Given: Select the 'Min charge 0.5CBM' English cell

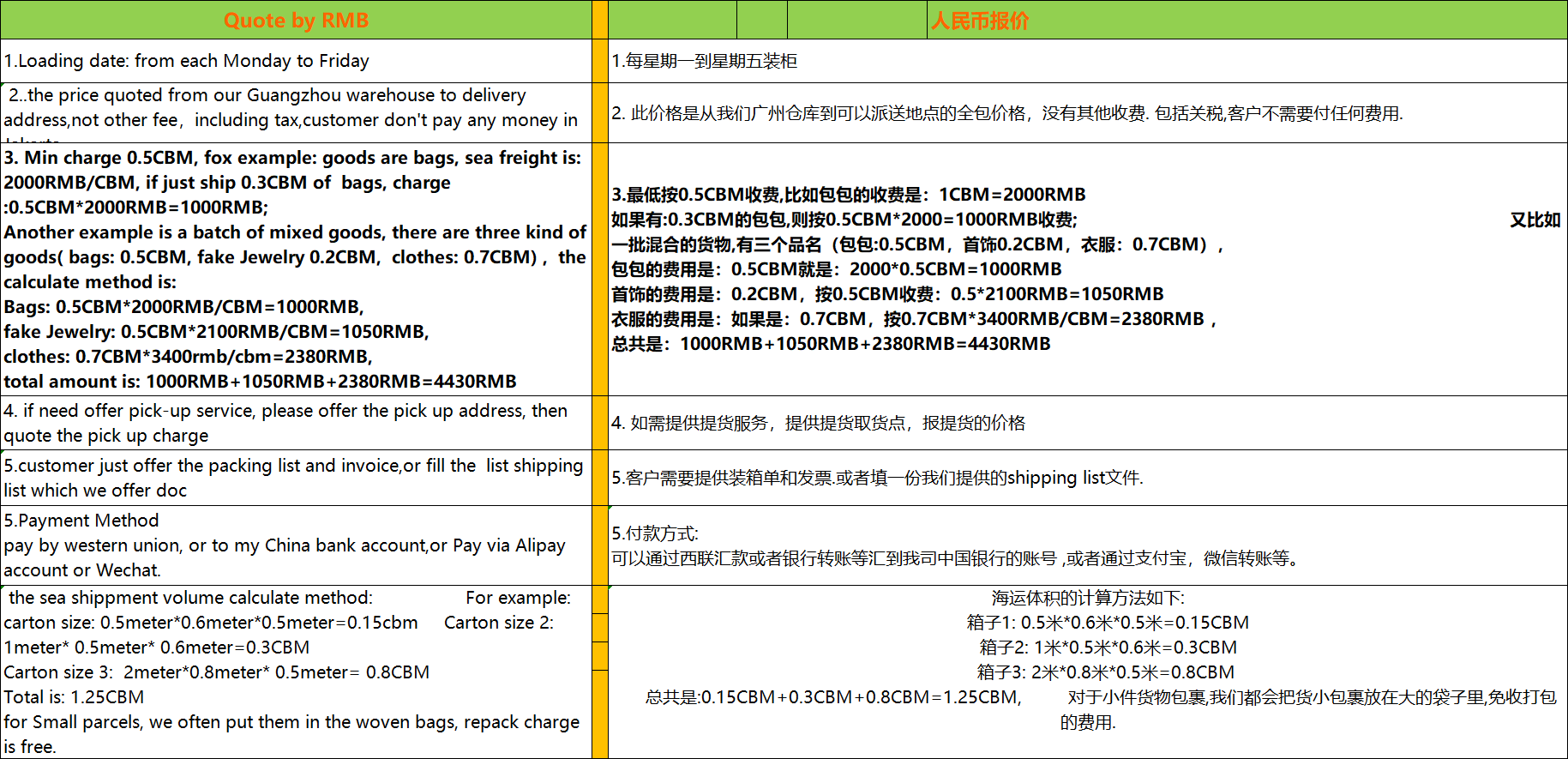Looking at the screenshot, I should pyautogui.click(x=296, y=269).
